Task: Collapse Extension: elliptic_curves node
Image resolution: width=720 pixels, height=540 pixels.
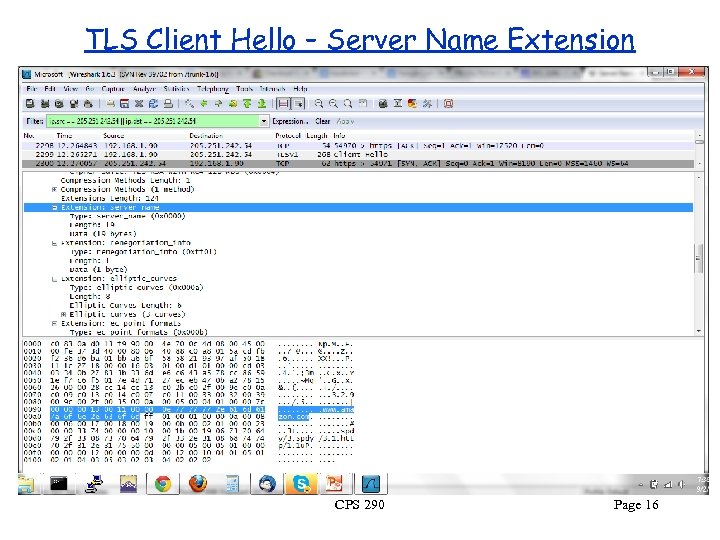Action: (55, 279)
